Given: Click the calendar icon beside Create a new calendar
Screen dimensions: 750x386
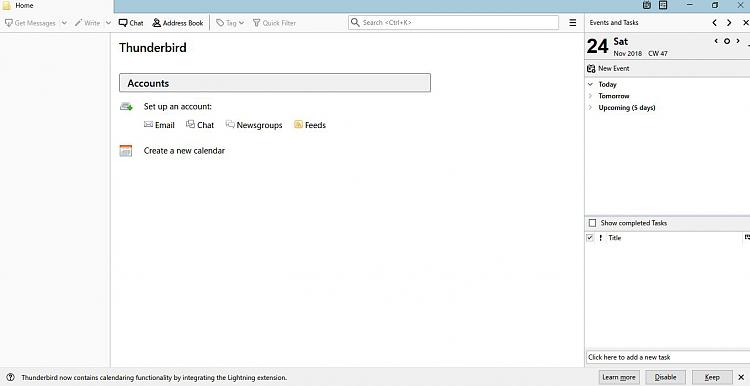Looking at the screenshot, I should pos(126,151).
